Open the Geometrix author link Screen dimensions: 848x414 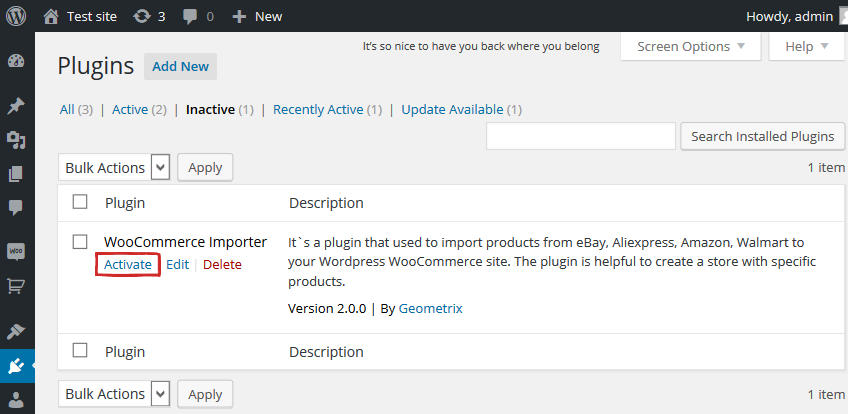[430, 309]
